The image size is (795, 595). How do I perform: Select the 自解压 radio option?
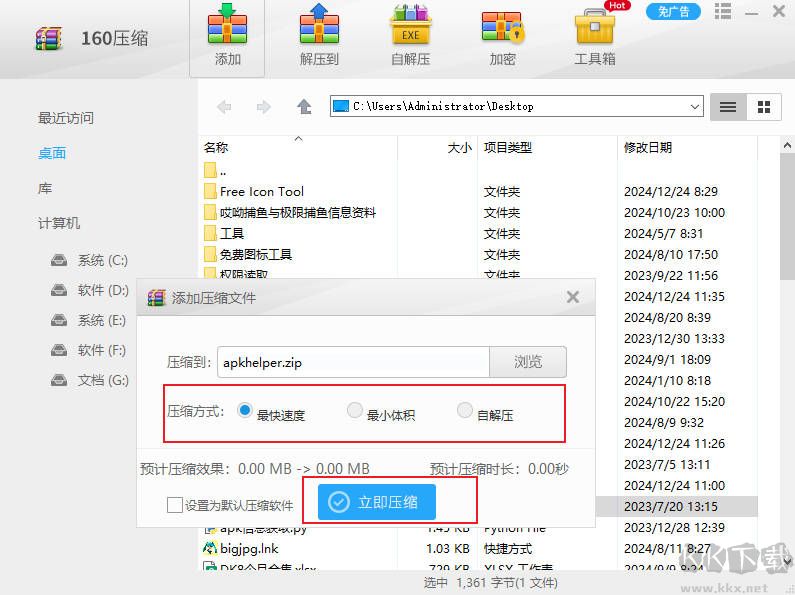[464, 410]
